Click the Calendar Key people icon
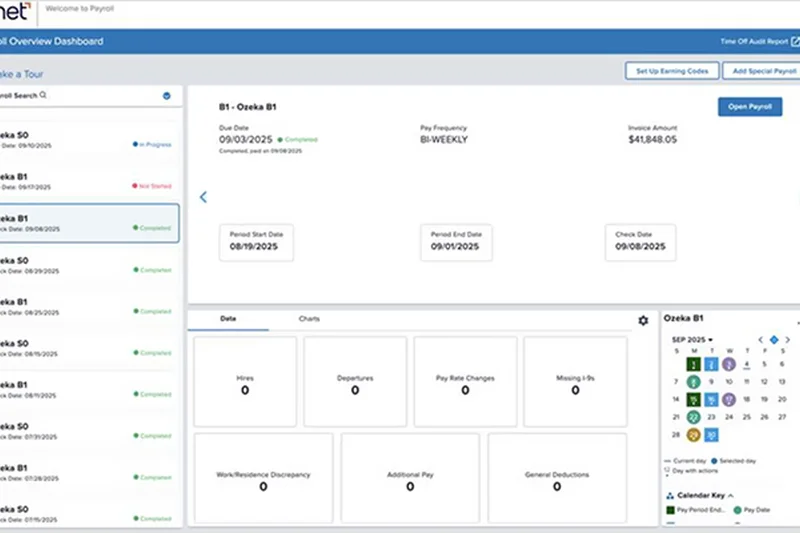Viewport: 800px width, 533px height. click(670, 495)
